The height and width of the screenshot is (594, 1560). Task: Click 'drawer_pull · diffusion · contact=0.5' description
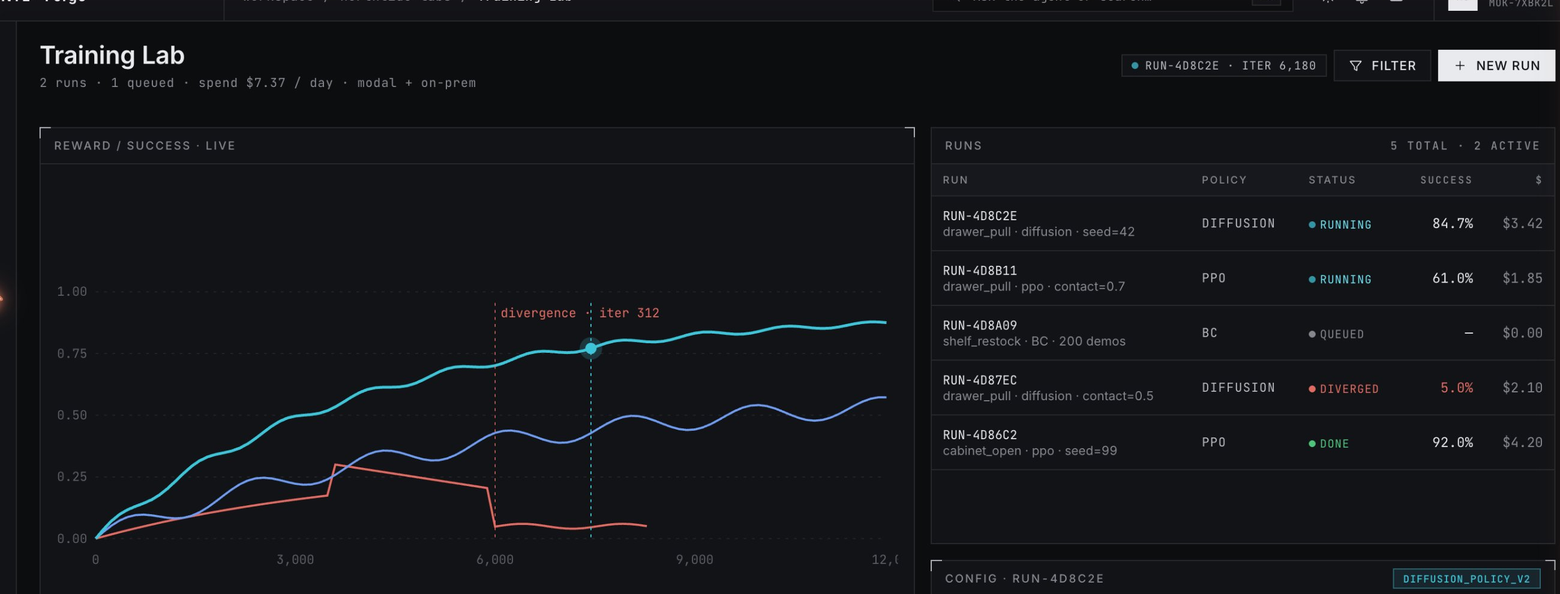1048,396
